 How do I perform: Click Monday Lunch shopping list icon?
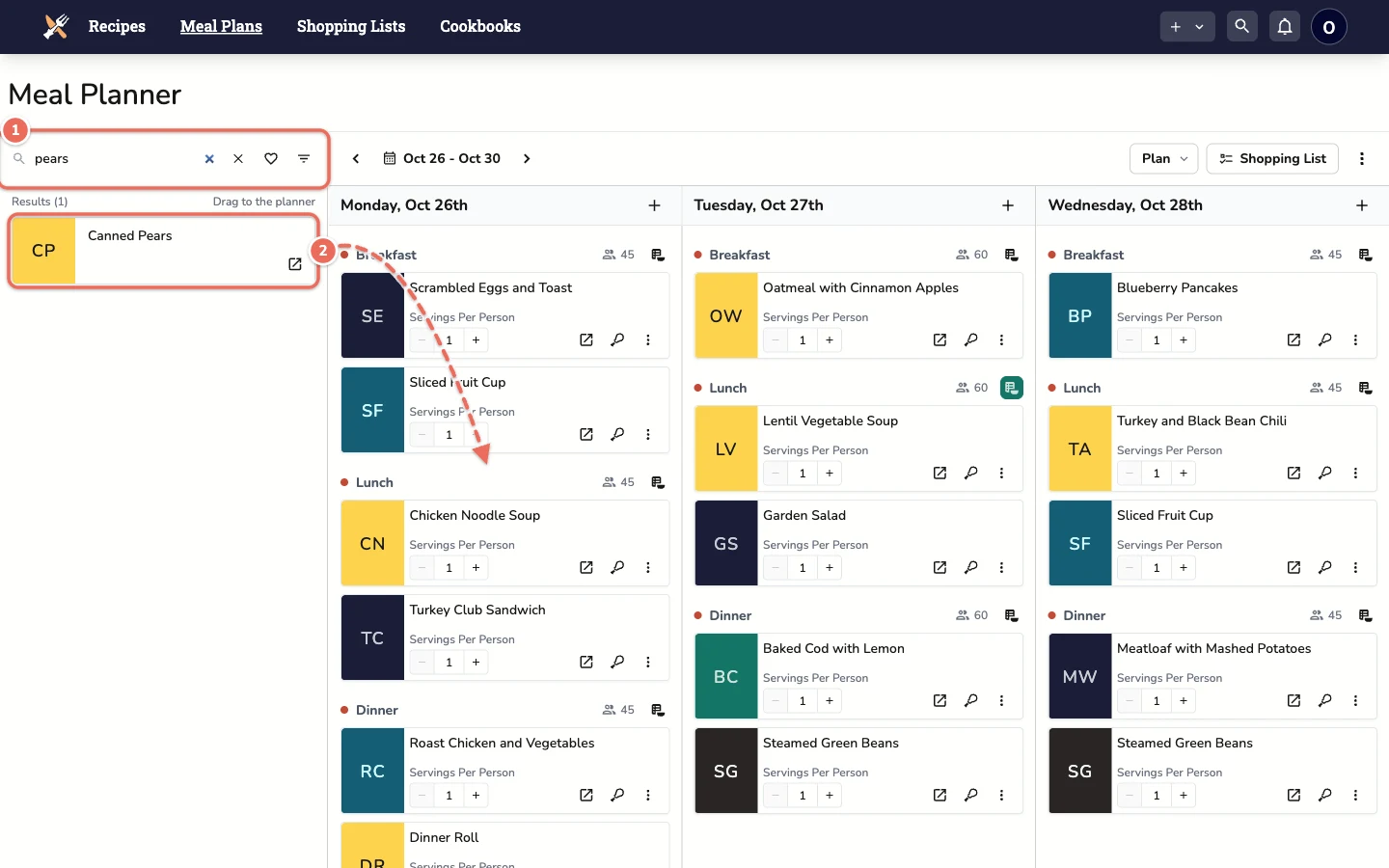pos(658,482)
